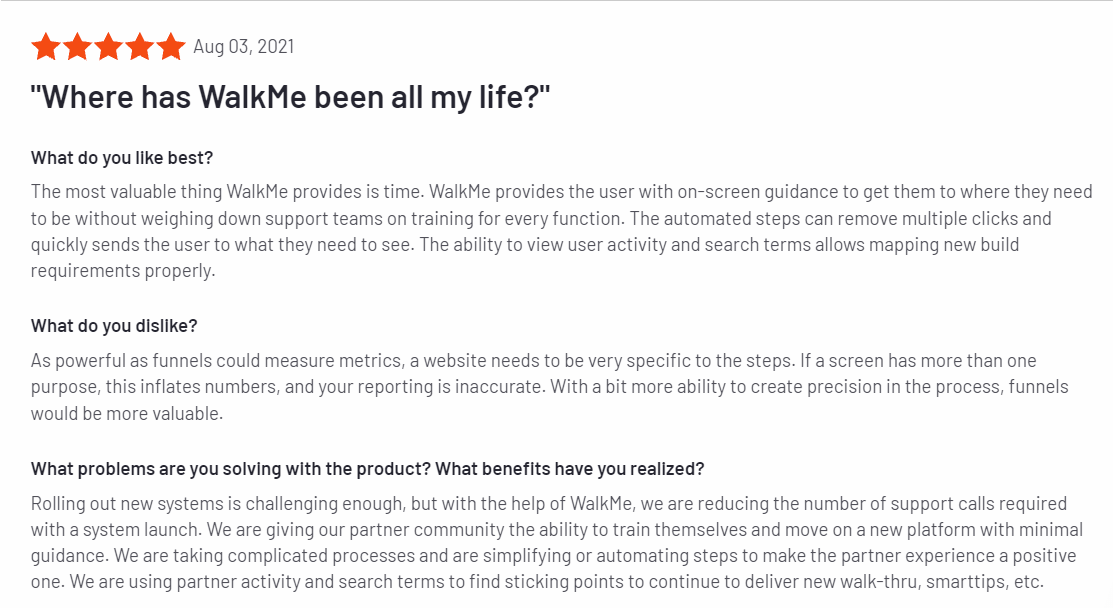Click the text line "would be more valuable."

tap(126, 414)
